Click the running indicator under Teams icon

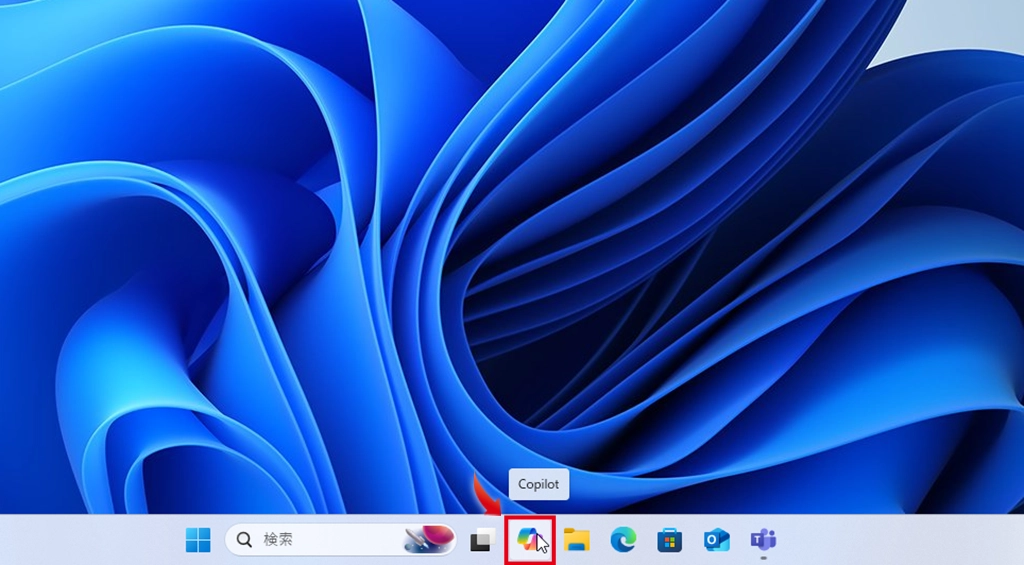(x=763, y=557)
